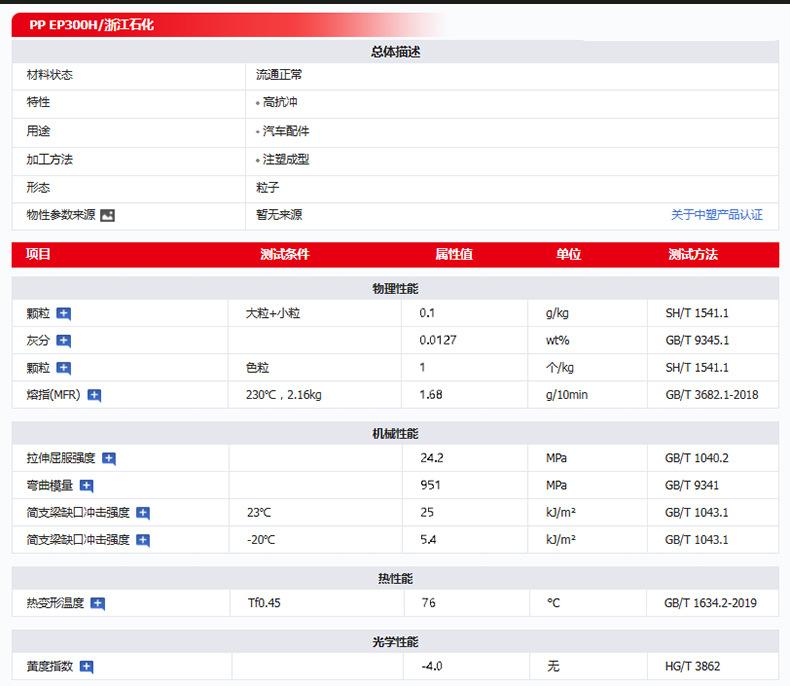
Task: Click the plus icon for 简支梁缺口冲击强度 at -20℃
Action: tap(143, 540)
